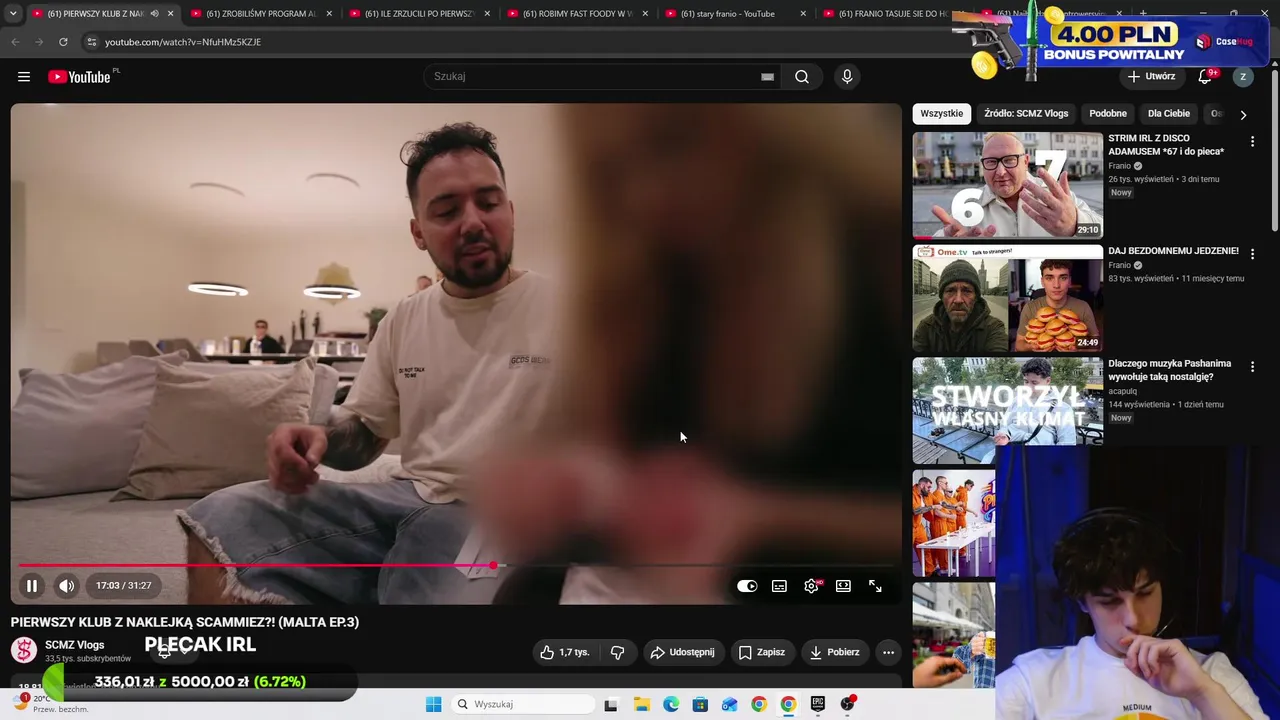Screen dimensions: 1280x720
Task: Reload the page
Action: (63, 42)
